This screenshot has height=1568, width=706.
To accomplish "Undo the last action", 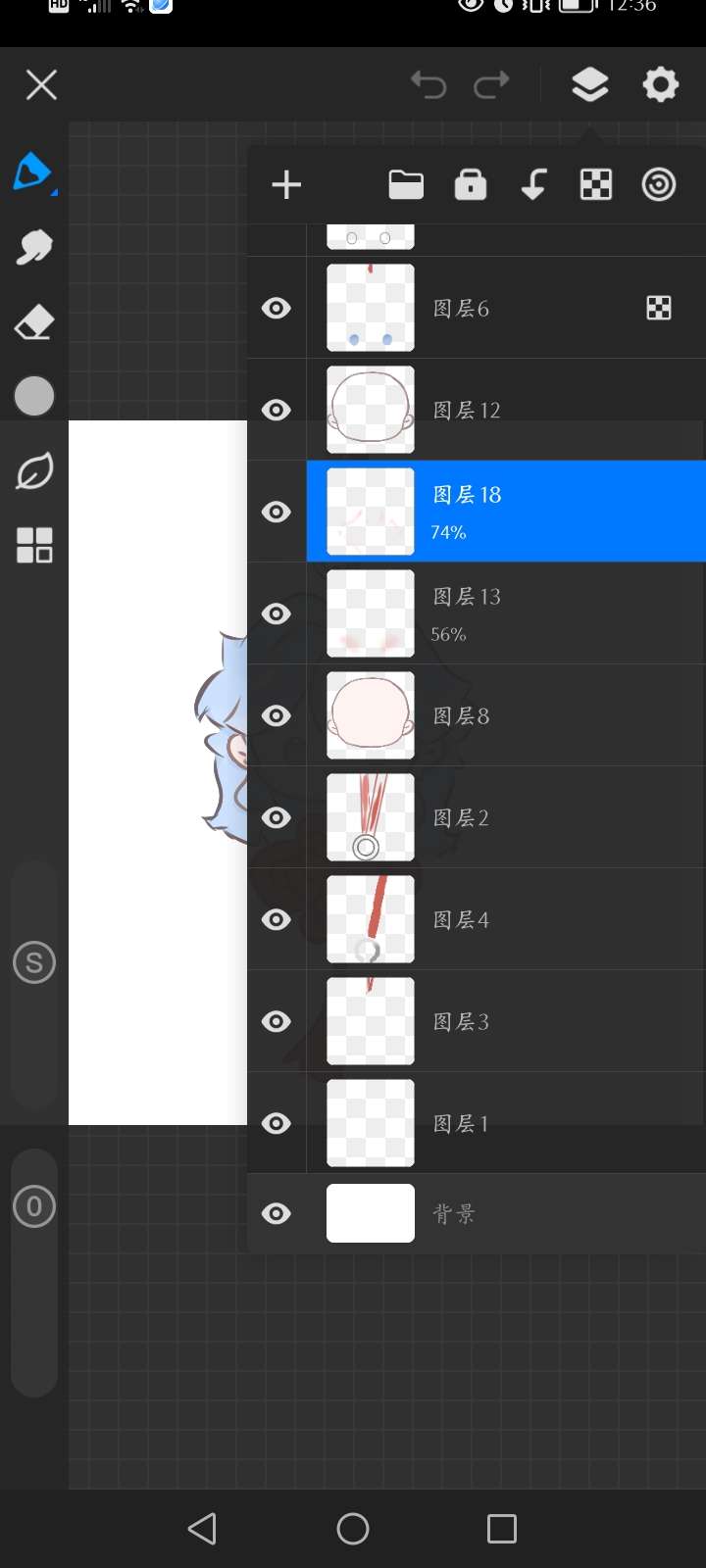I will (x=429, y=85).
